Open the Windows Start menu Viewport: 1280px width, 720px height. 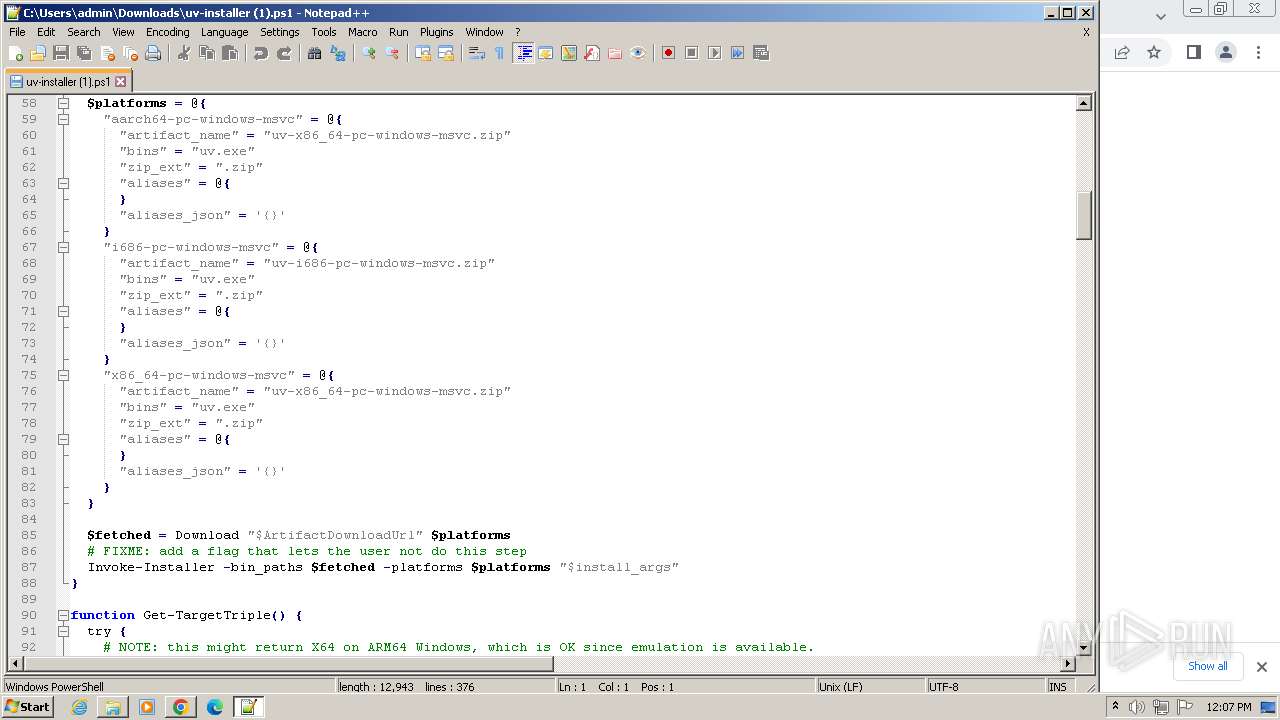[27, 707]
